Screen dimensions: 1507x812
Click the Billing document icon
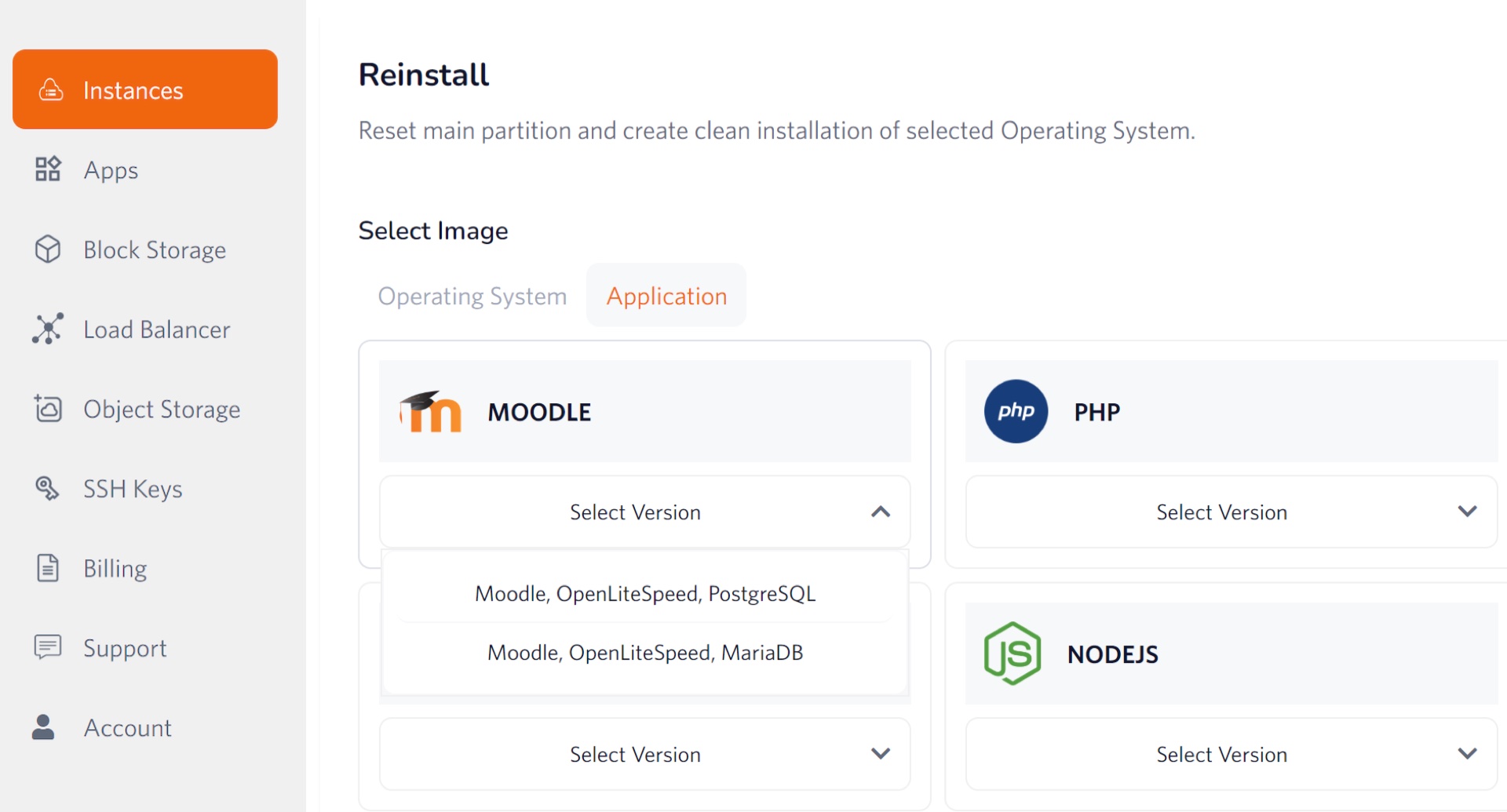point(48,568)
